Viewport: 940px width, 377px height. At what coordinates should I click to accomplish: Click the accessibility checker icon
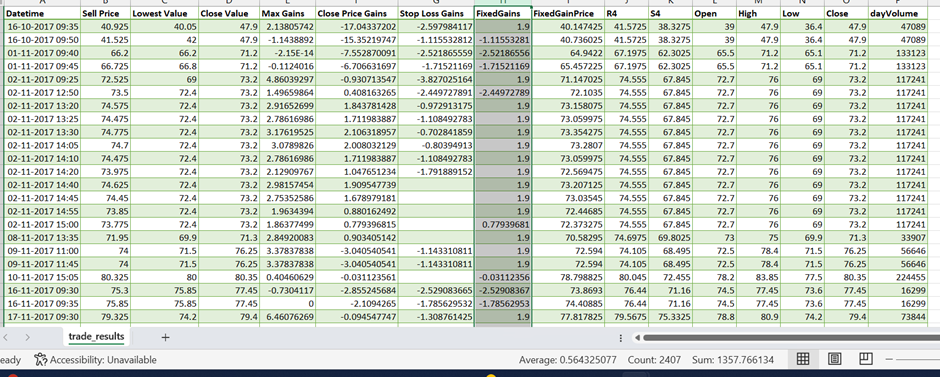(40, 360)
